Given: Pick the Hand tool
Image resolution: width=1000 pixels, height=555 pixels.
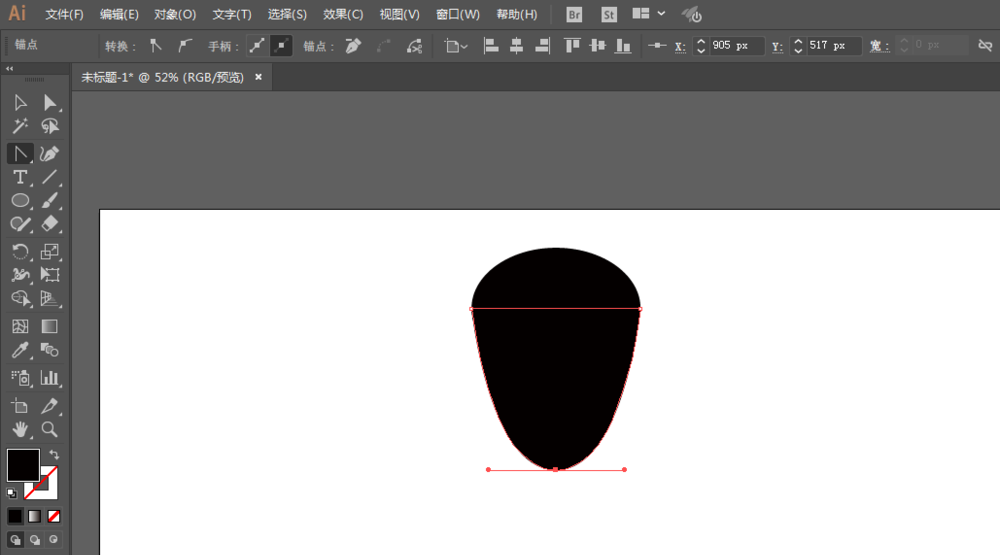Looking at the screenshot, I should click(20, 429).
